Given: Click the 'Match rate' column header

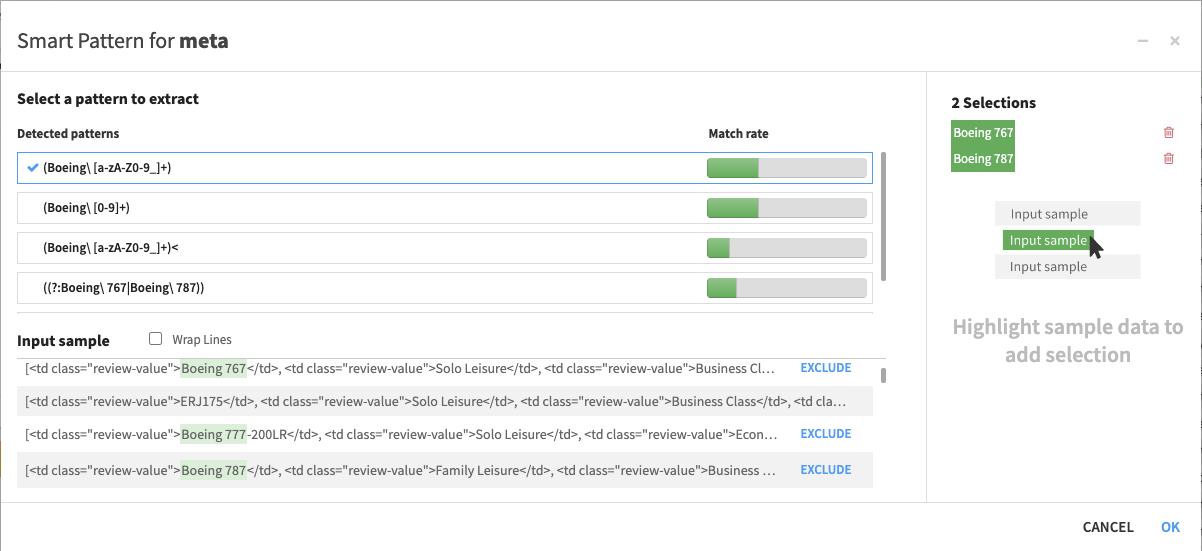Looking at the screenshot, I should coord(739,134).
